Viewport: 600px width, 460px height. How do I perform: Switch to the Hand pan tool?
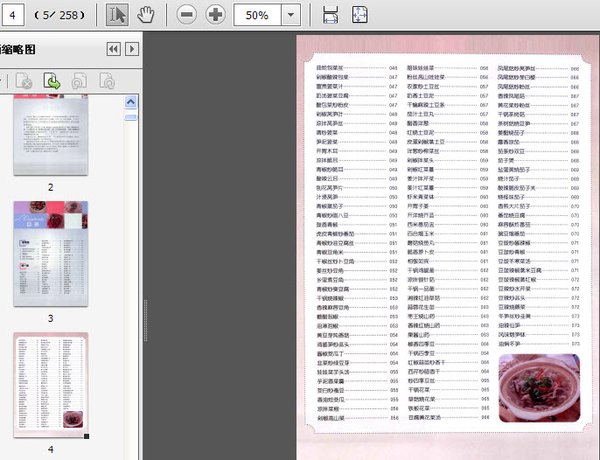[x=146, y=15]
